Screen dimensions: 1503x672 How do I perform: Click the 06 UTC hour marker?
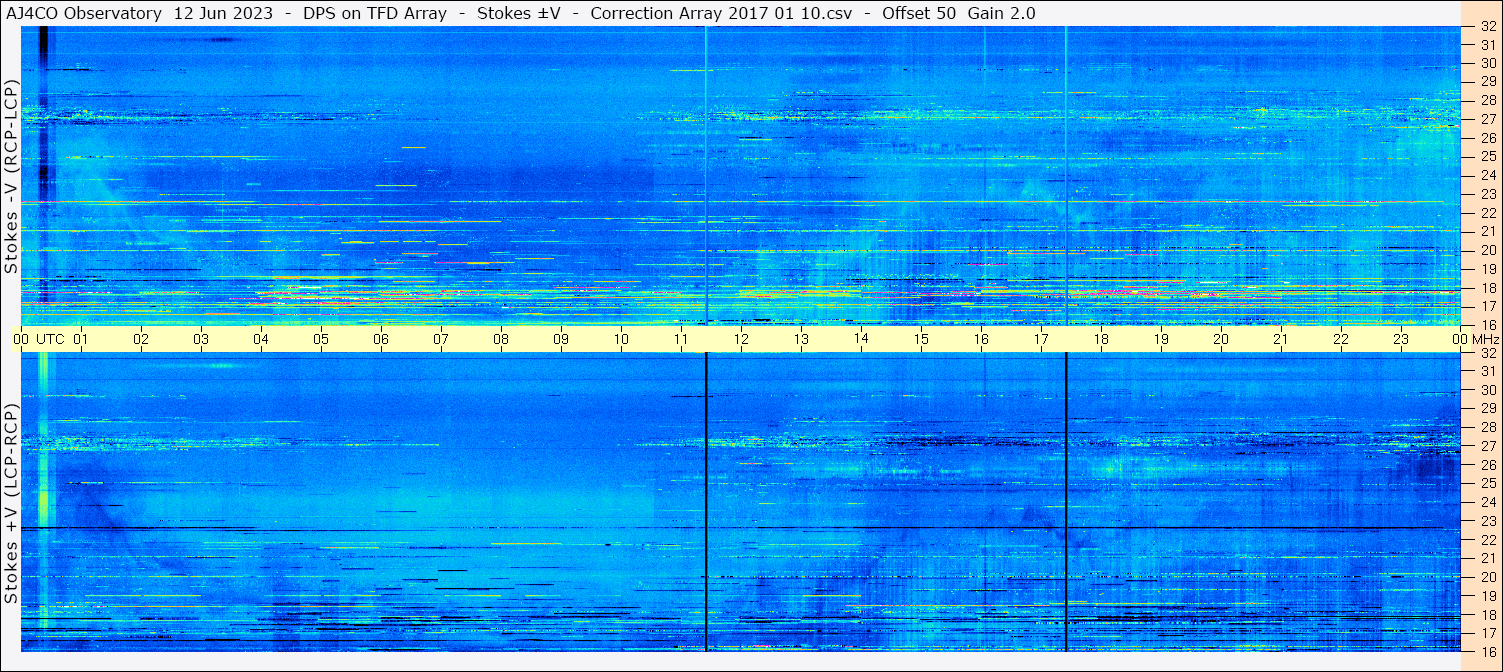click(x=381, y=339)
